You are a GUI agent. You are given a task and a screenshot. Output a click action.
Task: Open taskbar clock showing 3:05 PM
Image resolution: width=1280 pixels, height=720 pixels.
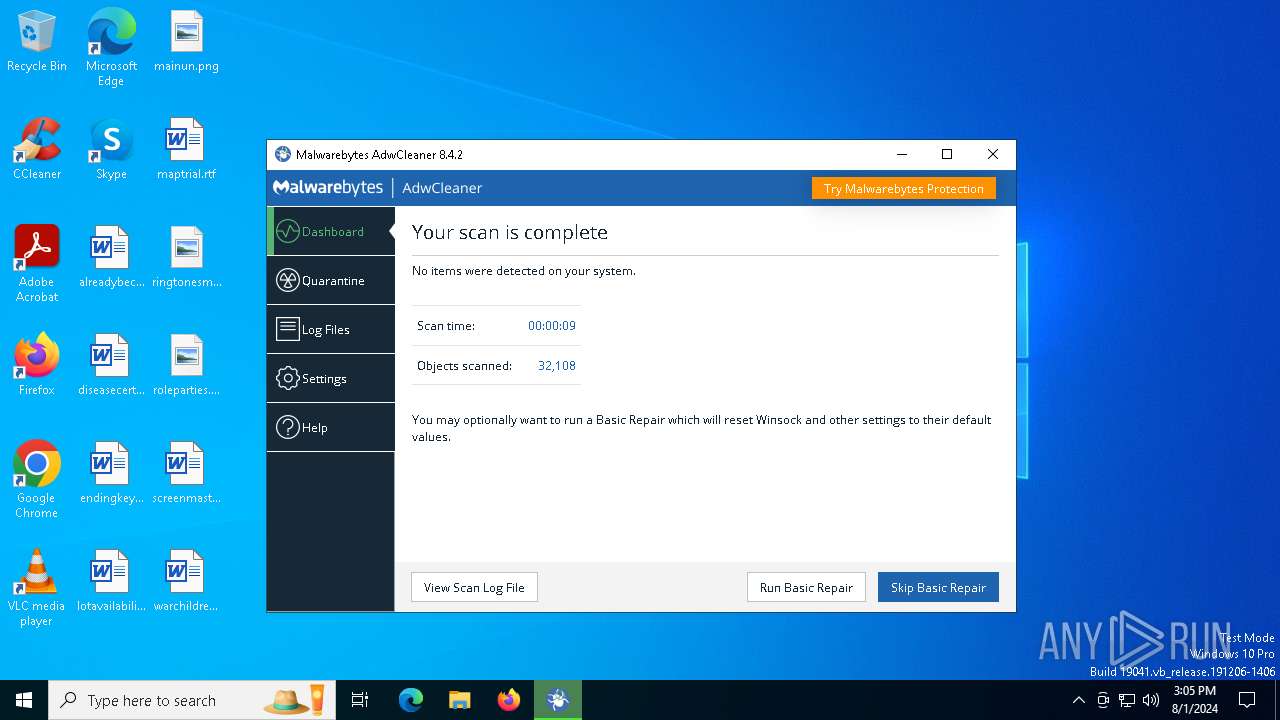tap(1195, 700)
